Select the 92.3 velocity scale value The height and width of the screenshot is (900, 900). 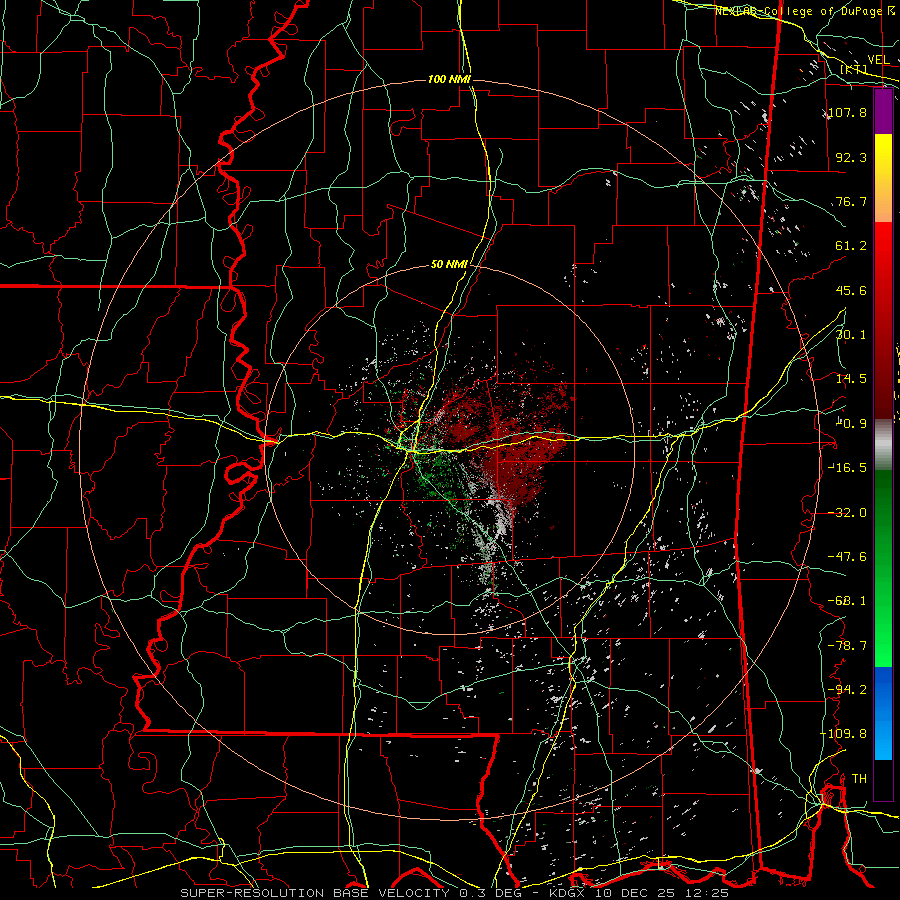click(851, 157)
